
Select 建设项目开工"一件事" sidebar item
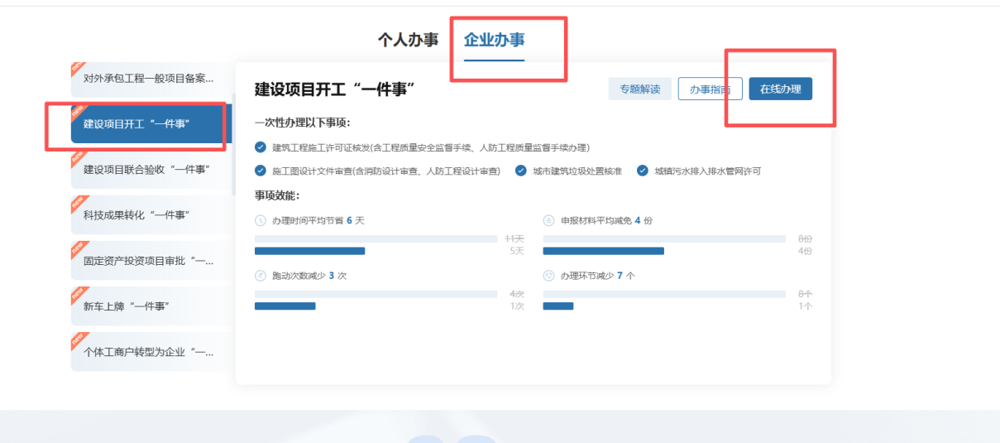(x=152, y=124)
